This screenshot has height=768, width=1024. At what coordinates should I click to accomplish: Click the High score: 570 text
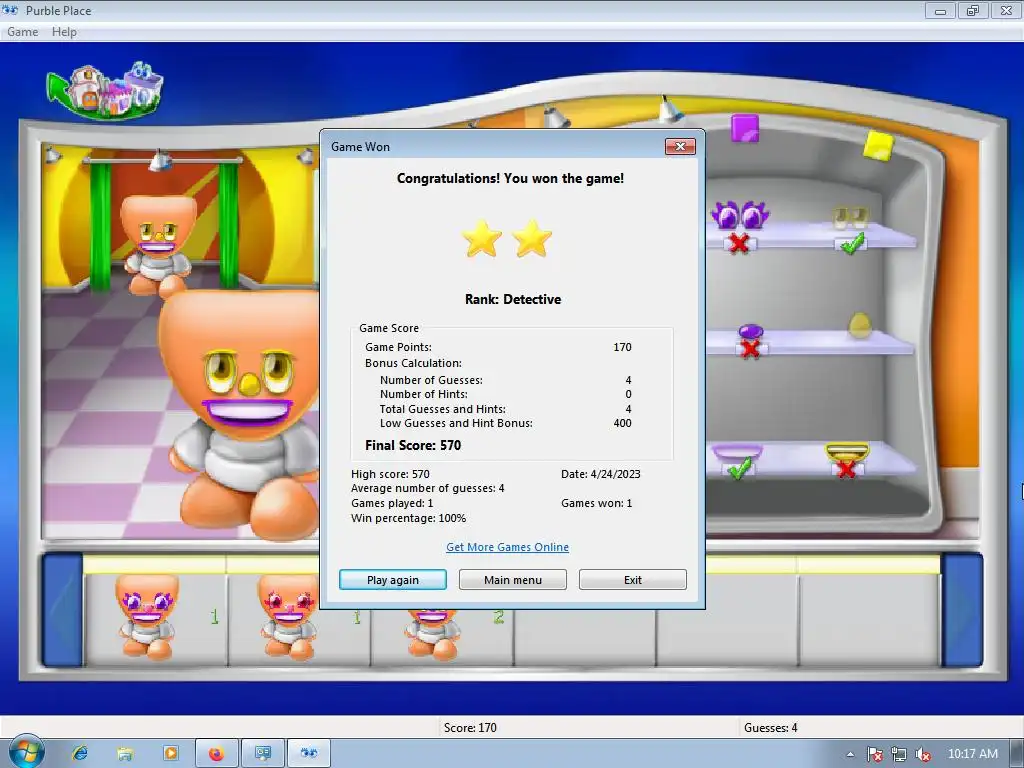coord(390,474)
